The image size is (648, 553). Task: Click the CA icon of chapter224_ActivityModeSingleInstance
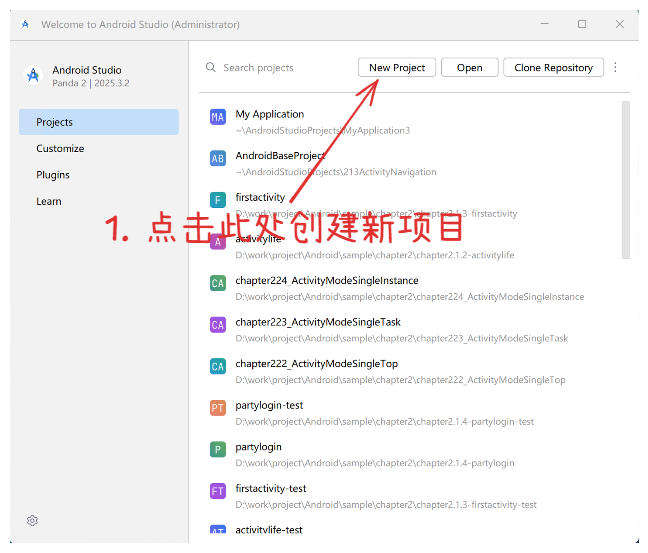[x=218, y=283]
